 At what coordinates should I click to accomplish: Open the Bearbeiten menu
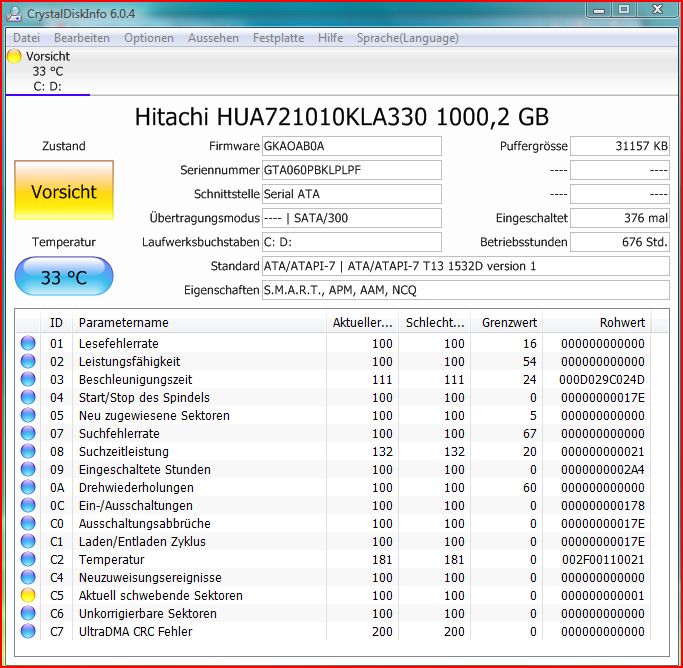tap(81, 38)
